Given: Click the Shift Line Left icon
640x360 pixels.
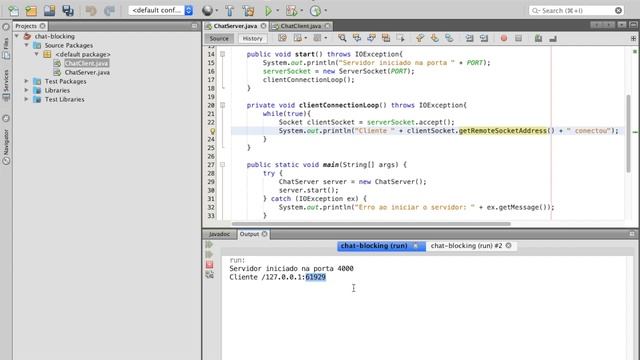Looking at the screenshot, I should 469,38.
